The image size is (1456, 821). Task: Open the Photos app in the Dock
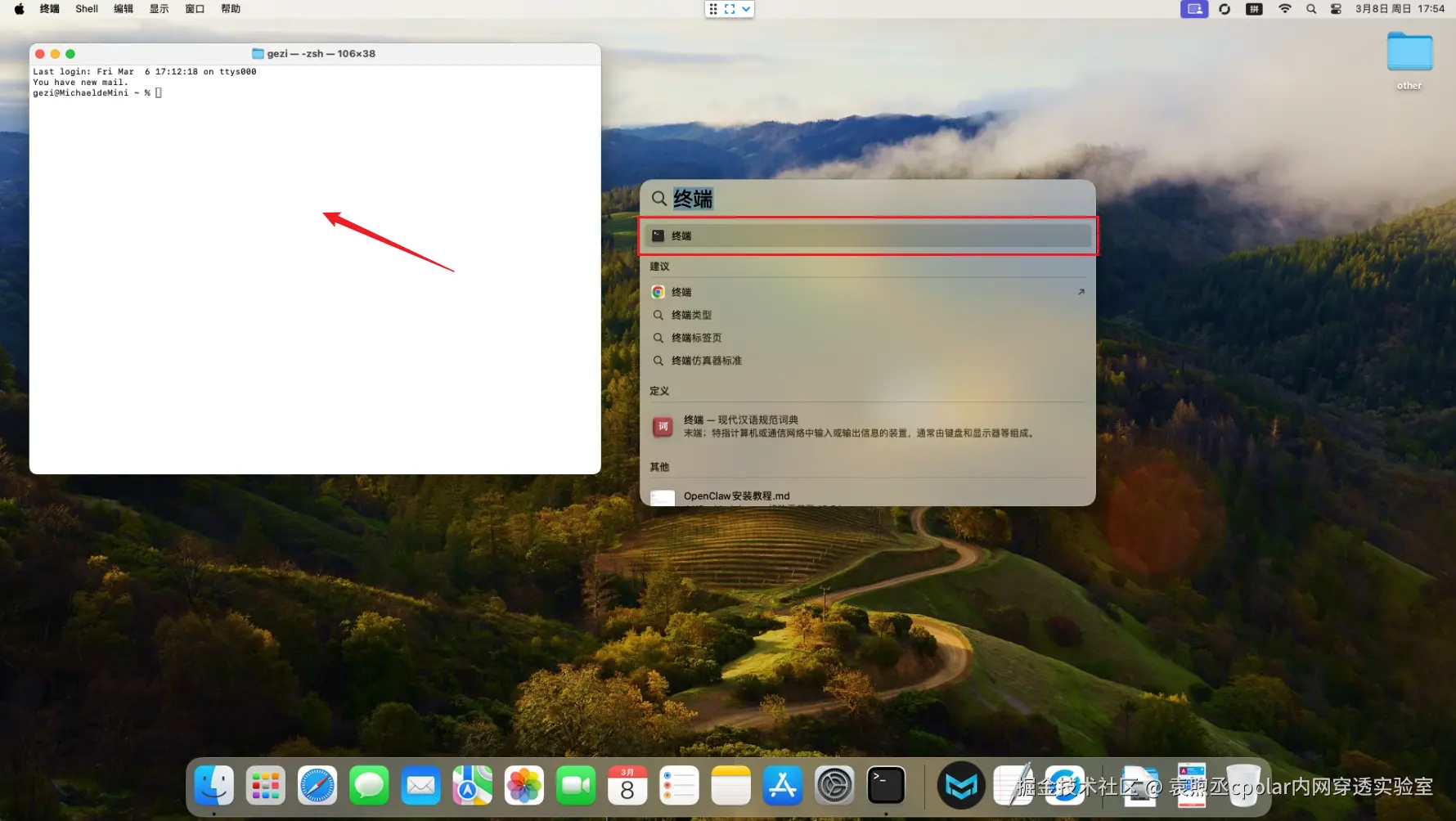point(524,786)
